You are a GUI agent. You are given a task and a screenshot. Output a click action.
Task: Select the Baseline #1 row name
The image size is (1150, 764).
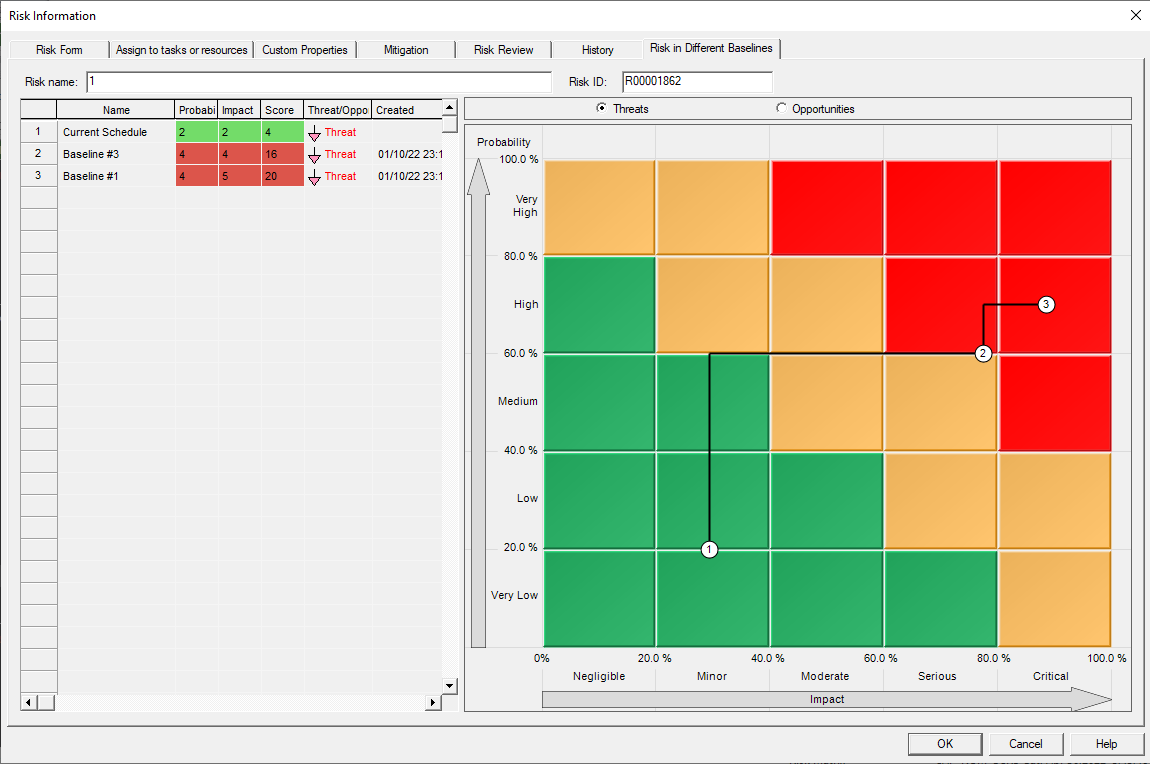click(91, 177)
